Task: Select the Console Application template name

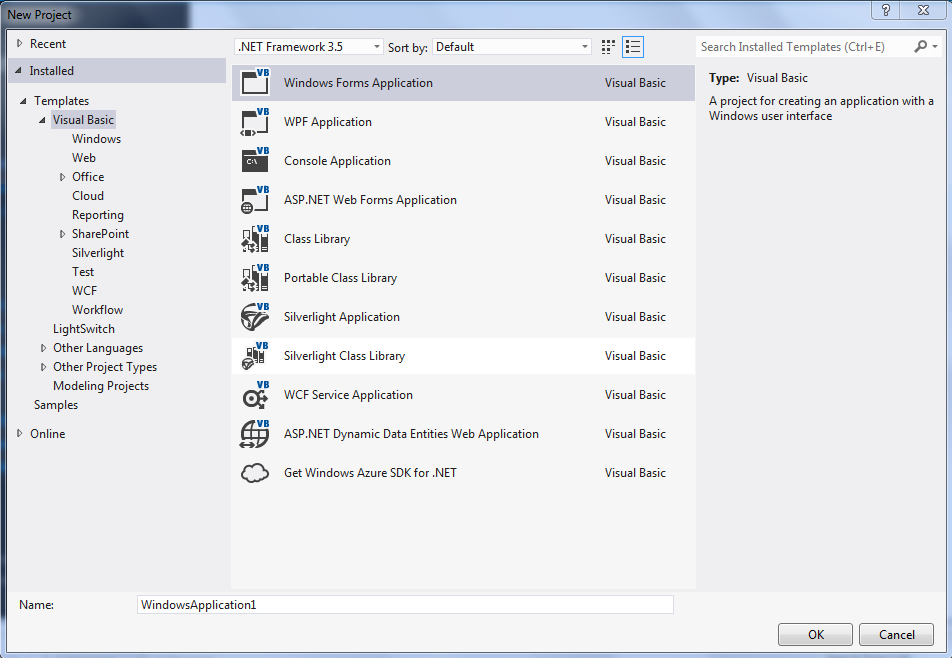Action: pyautogui.click(x=338, y=161)
